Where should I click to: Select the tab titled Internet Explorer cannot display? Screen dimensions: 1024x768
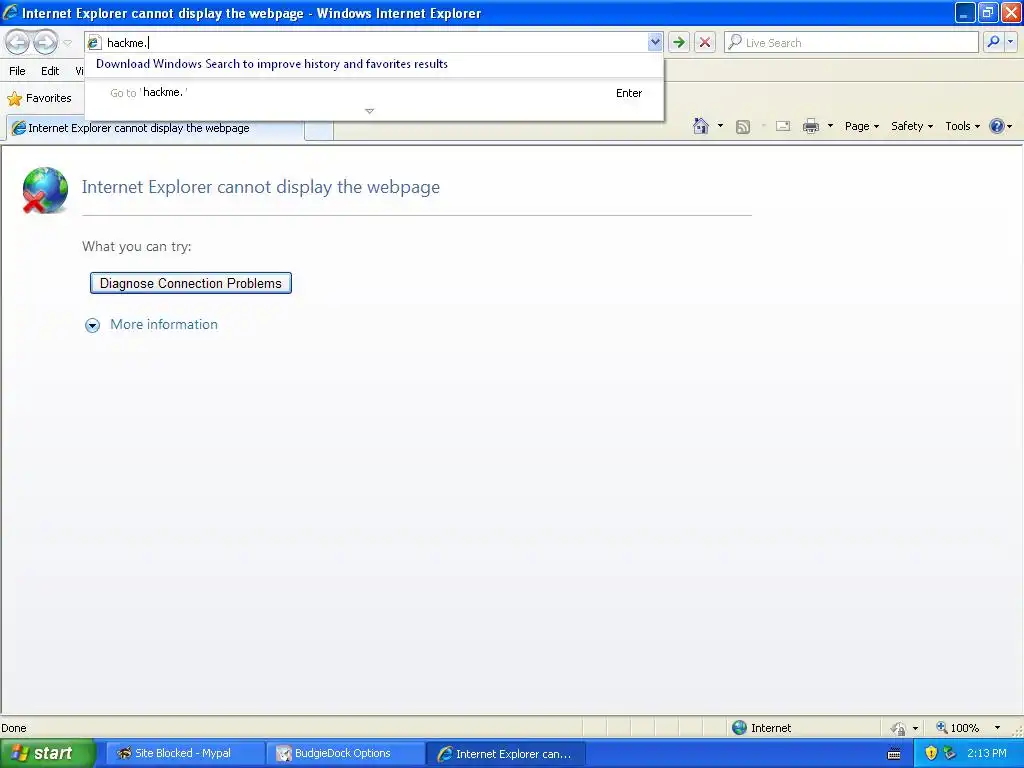pyautogui.click(x=155, y=128)
